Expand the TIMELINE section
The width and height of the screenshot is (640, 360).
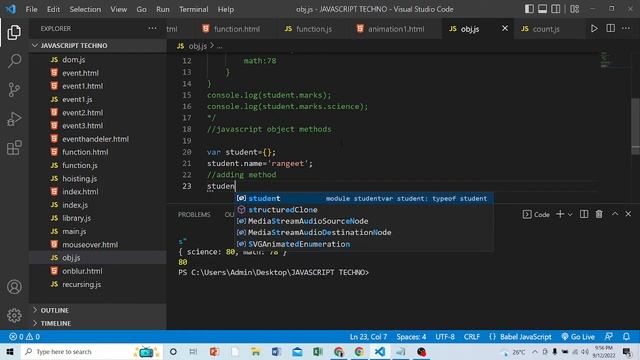point(98,323)
